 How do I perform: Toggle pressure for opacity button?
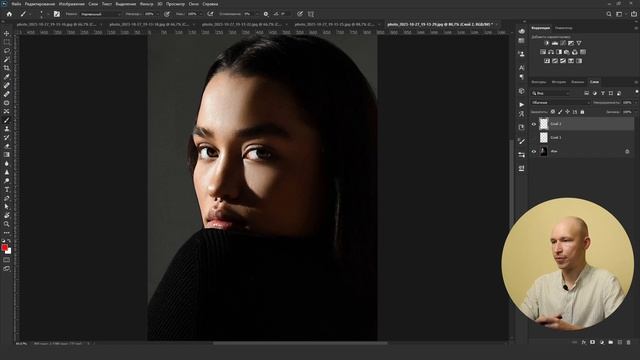(x=167, y=14)
